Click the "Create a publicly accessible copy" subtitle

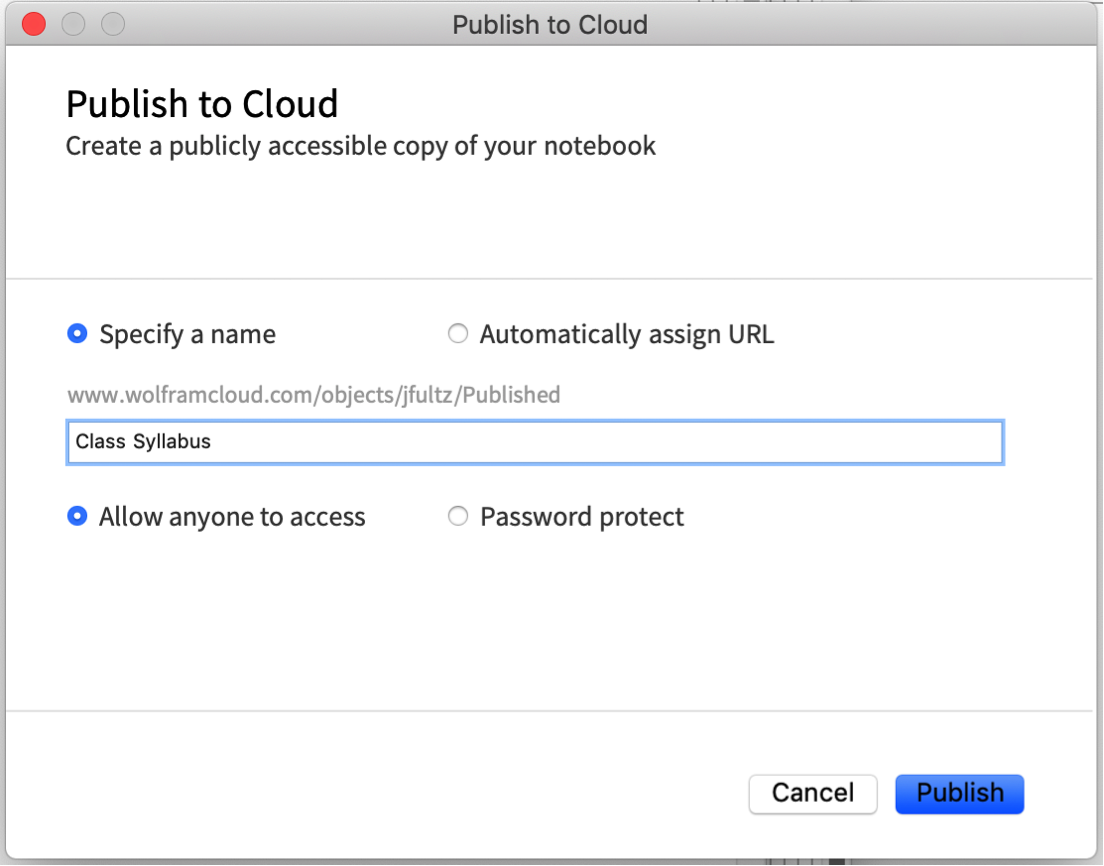[360, 146]
